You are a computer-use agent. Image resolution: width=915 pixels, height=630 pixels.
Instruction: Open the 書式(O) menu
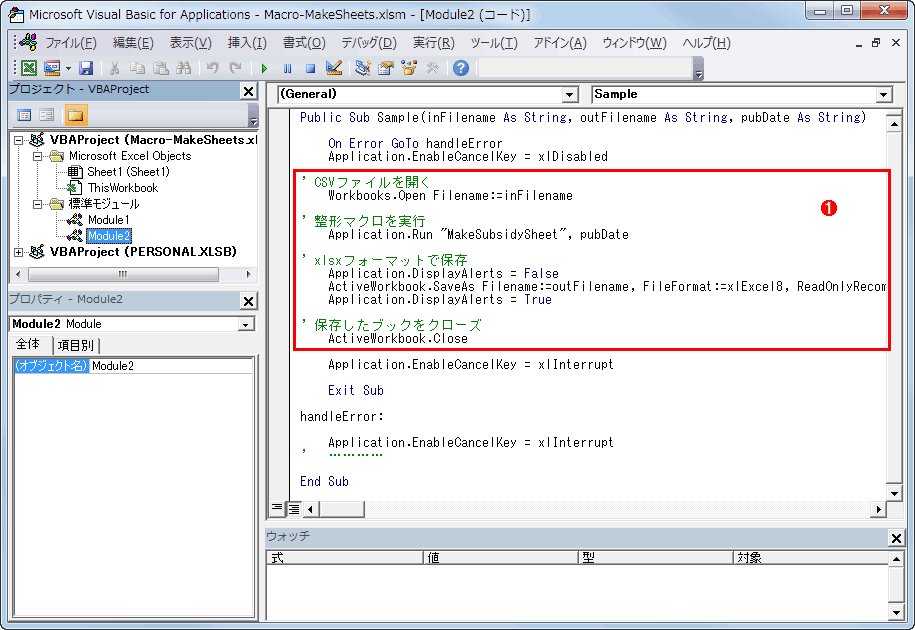tap(304, 43)
